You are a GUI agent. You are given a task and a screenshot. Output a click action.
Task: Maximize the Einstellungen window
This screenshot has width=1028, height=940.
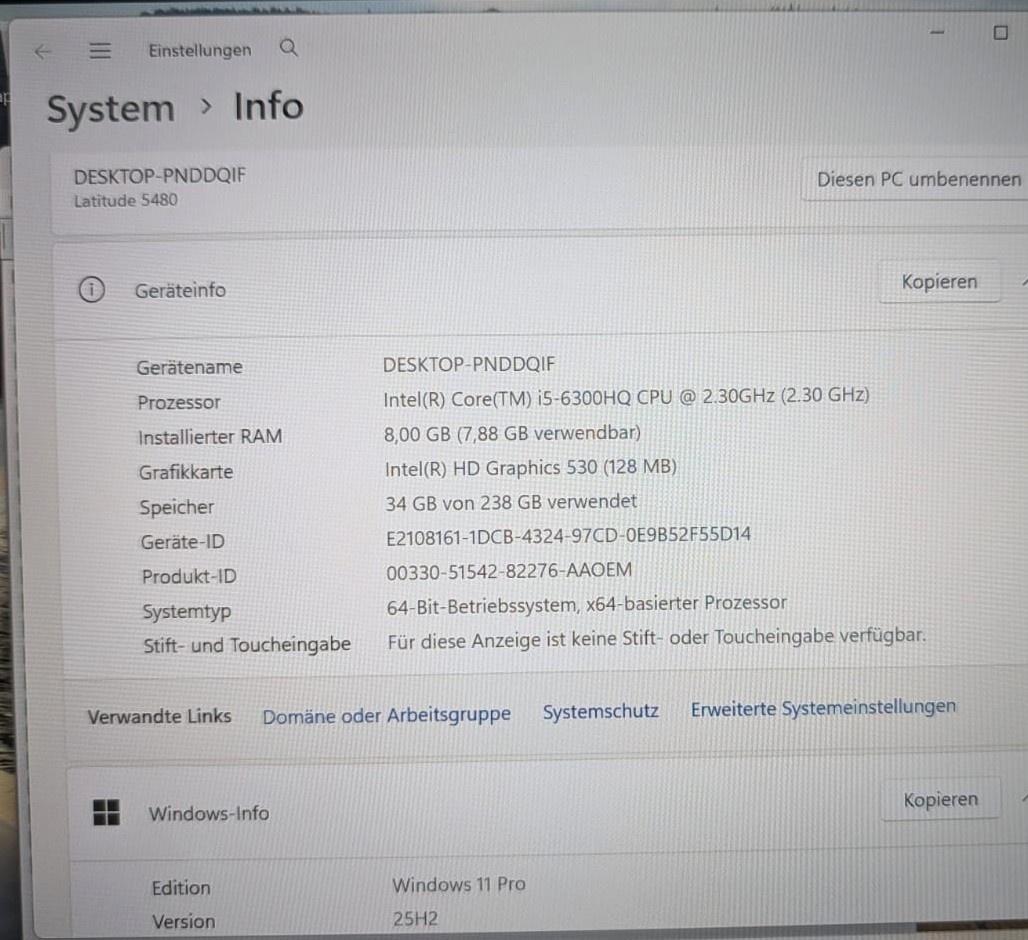click(1000, 33)
